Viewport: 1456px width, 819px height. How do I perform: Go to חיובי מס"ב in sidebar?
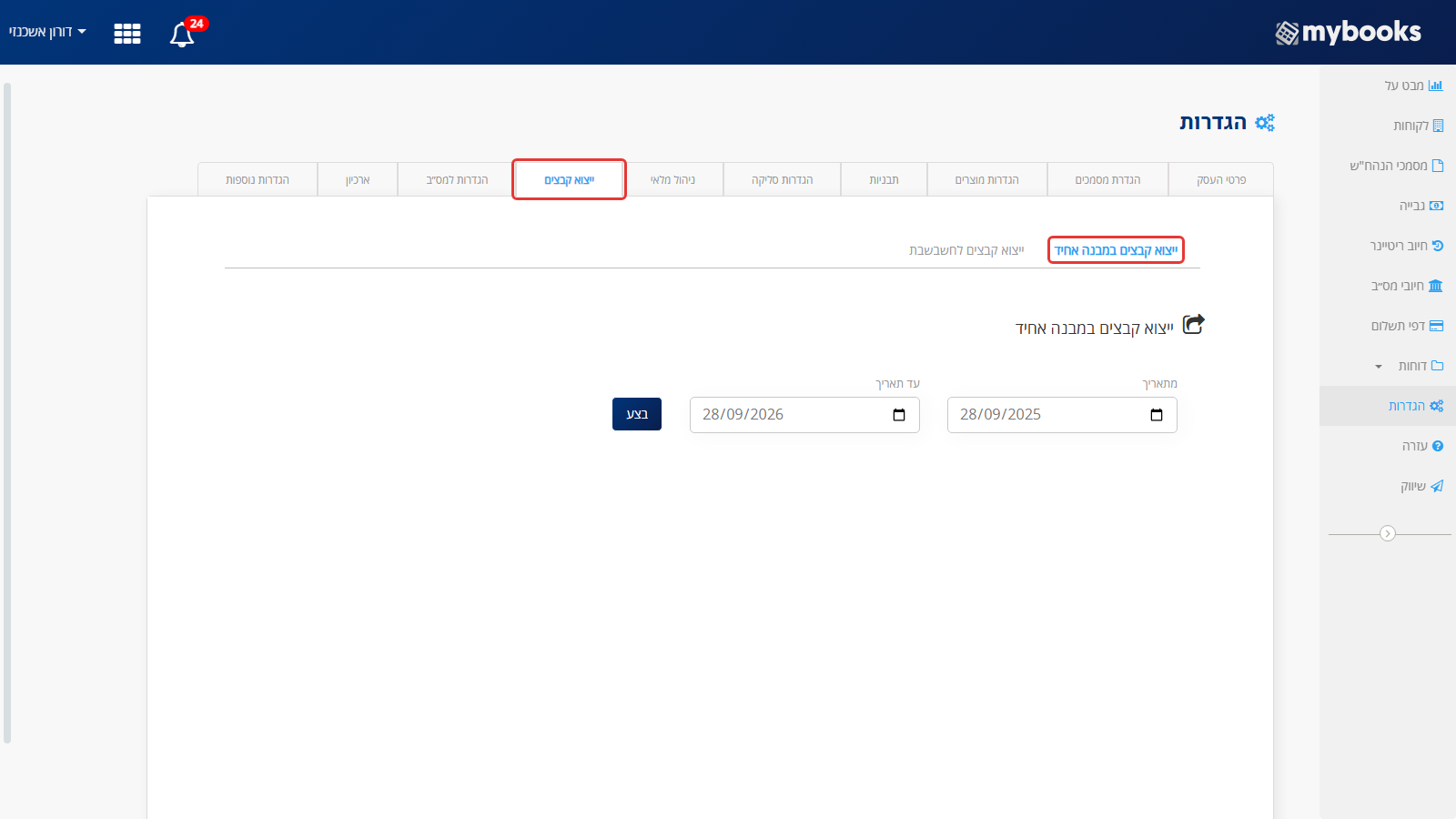(x=1388, y=286)
